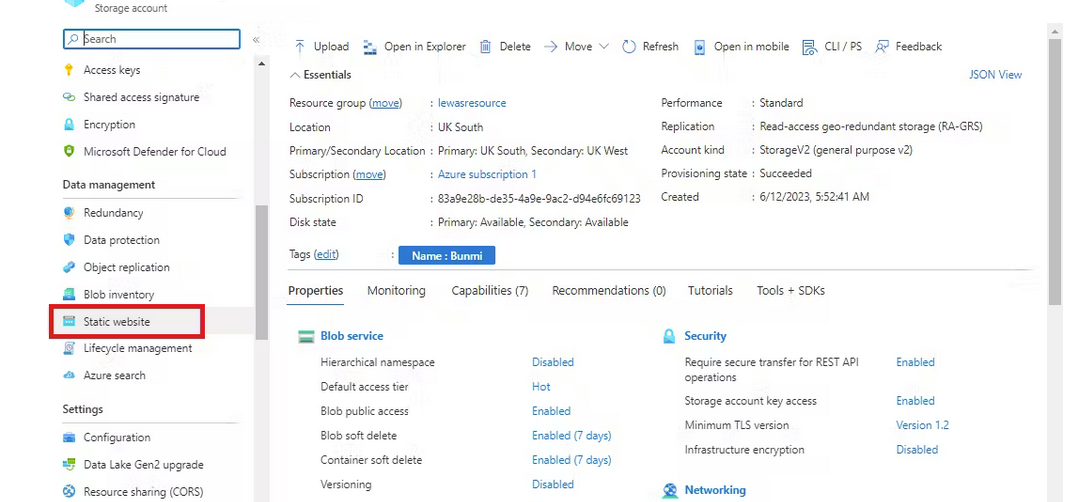Click the Microsoft Defender for Cloud shield icon

pyautogui.click(x=69, y=152)
